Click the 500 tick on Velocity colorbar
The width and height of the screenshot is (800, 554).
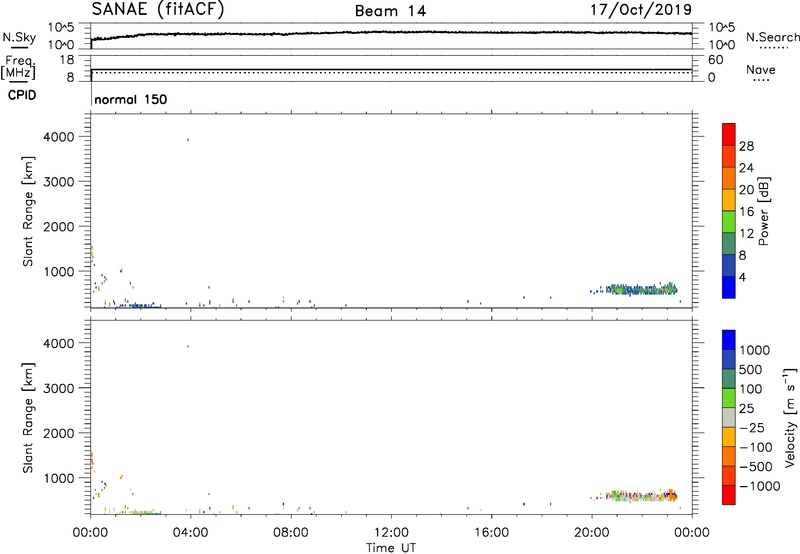coord(751,369)
